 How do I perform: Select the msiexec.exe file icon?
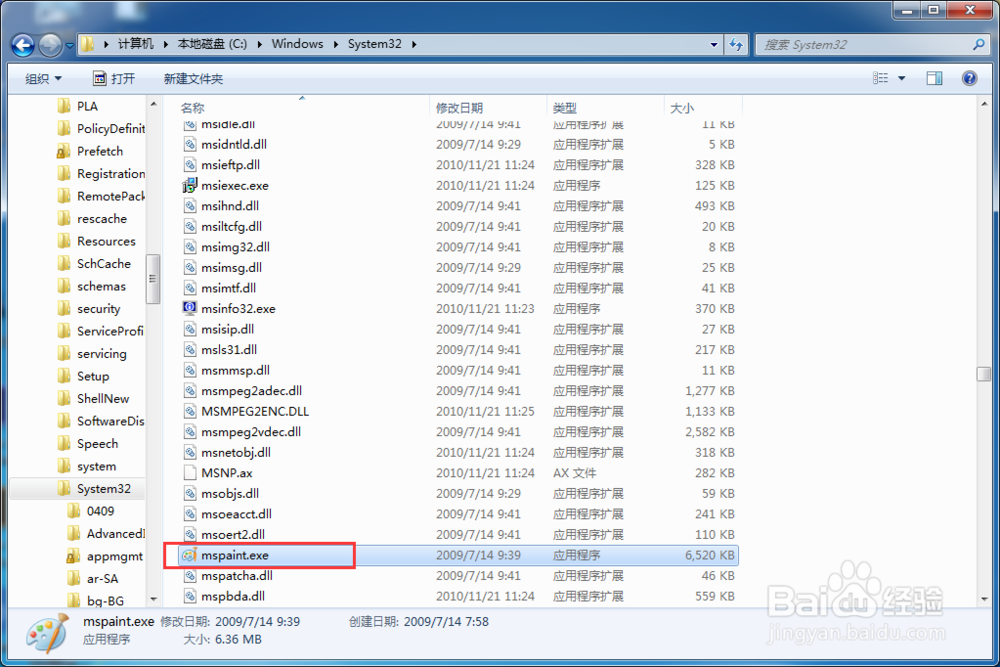189,185
